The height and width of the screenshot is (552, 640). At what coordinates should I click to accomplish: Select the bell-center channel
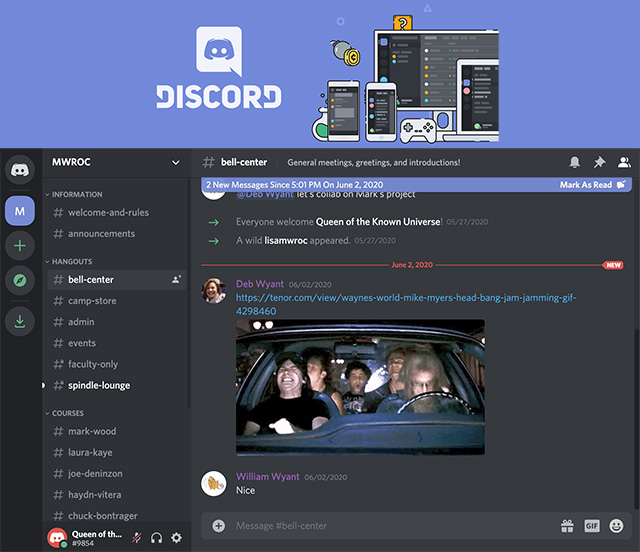tap(117, 280)
